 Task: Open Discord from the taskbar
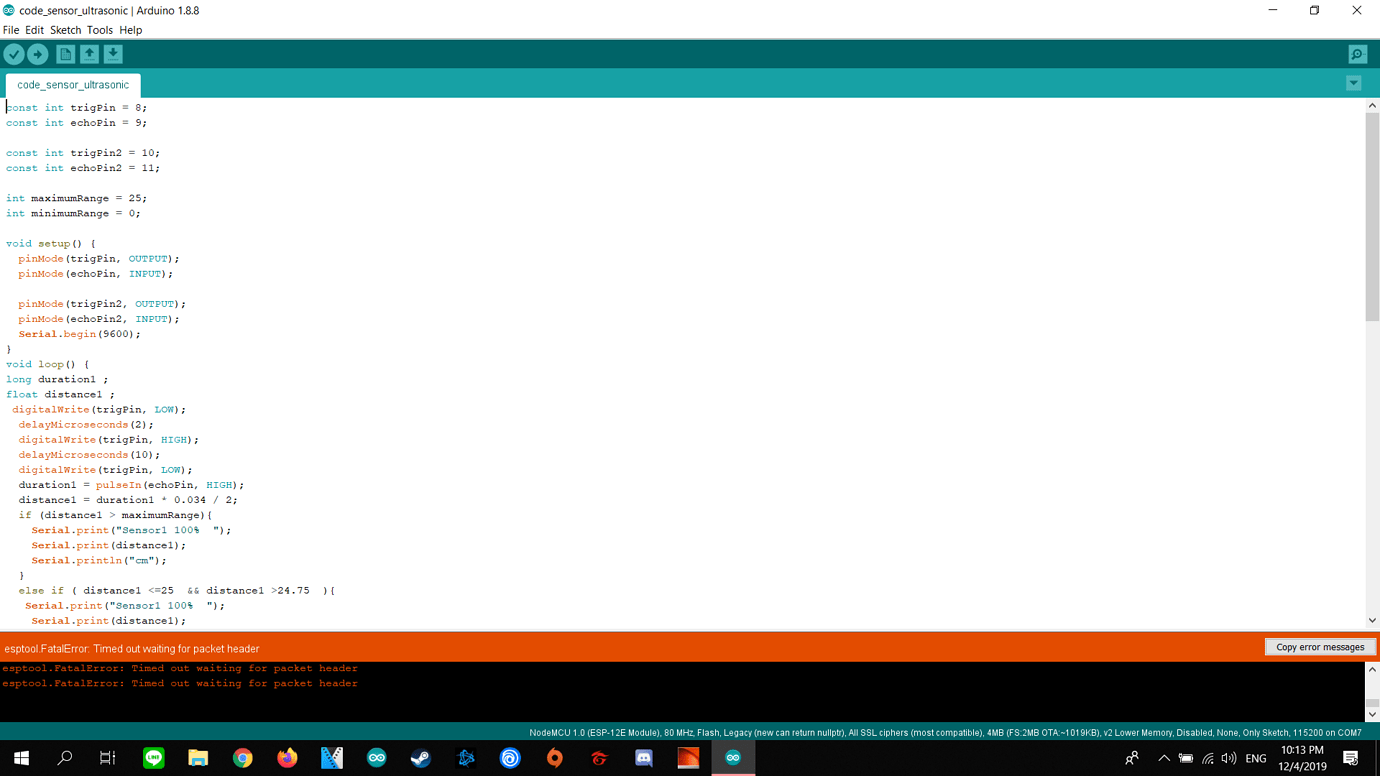(x=643, y=758)
